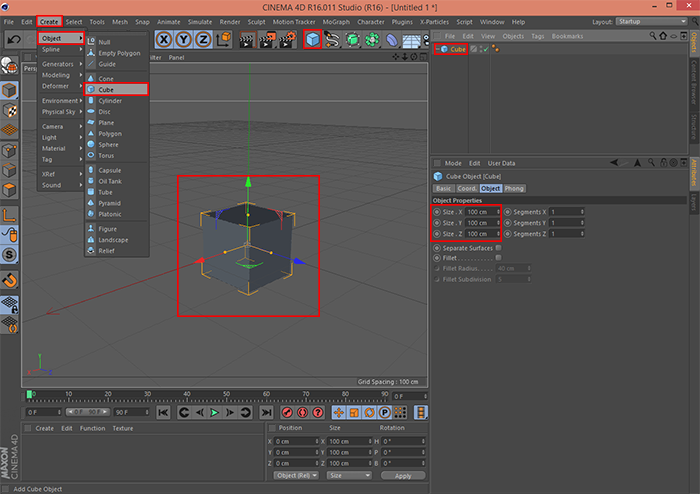Toggle Separate Surfaces checkbox
The height and width of the screenshot is (494, 700).
[499, 248]
